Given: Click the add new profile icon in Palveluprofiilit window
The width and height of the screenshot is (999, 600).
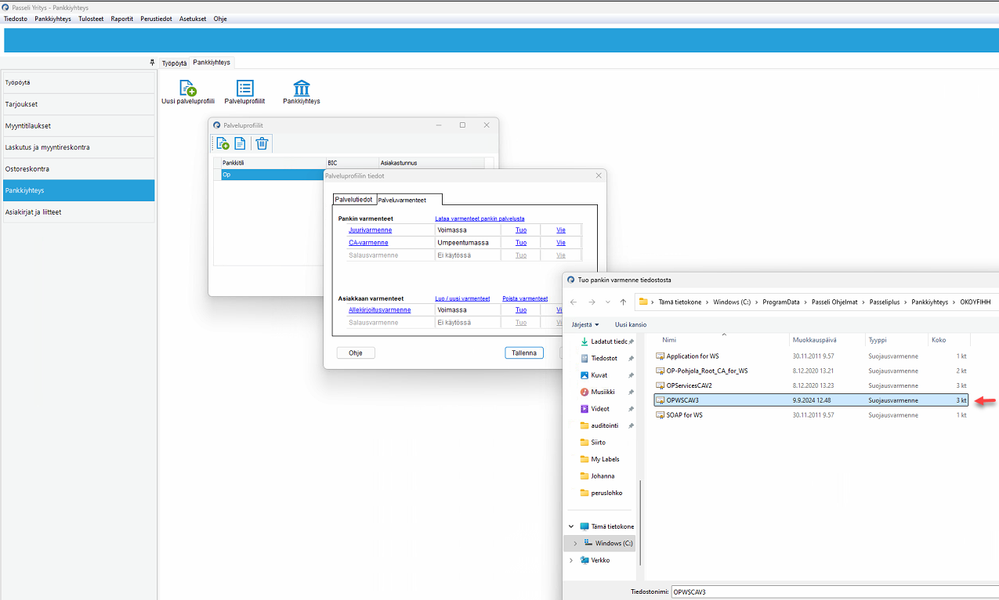Looking at the screenshot, I should [x=222, y=144].
